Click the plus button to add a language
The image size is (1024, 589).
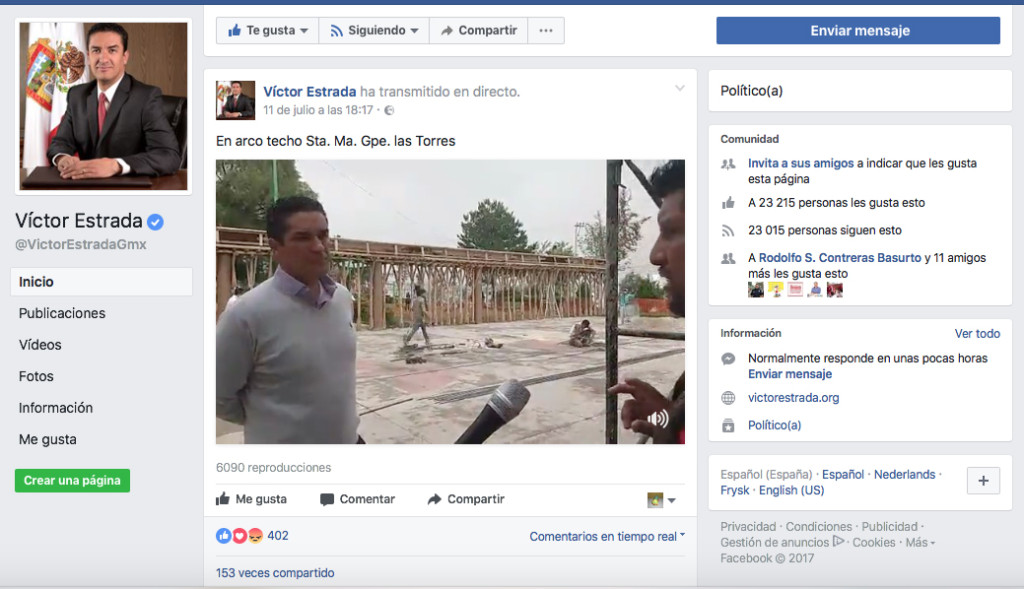pos(982,481)
